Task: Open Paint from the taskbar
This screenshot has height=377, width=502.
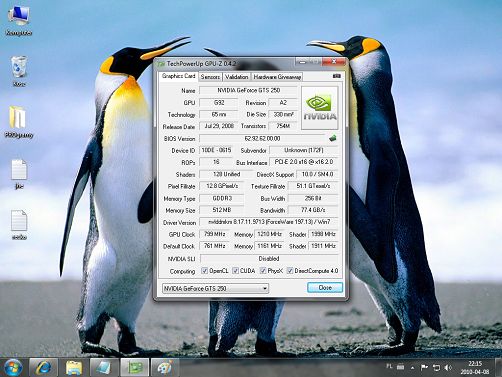Action: click(165, 367)
